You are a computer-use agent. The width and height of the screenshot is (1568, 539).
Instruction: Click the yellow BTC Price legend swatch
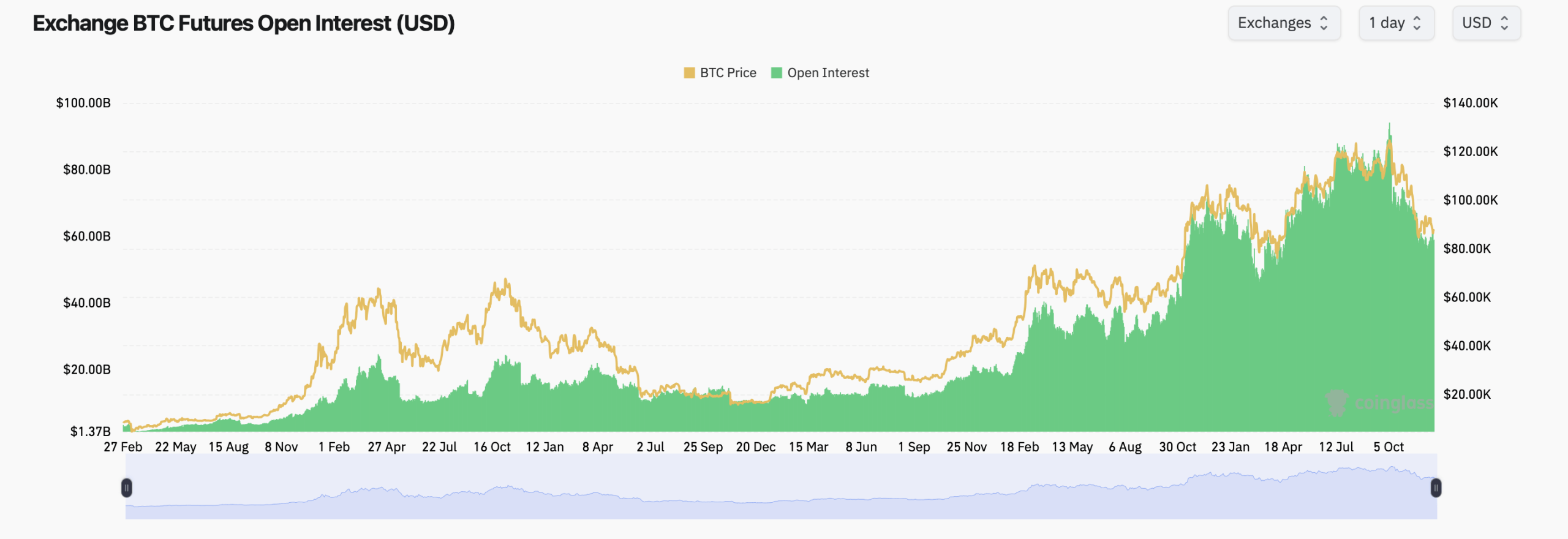point(689,72)
